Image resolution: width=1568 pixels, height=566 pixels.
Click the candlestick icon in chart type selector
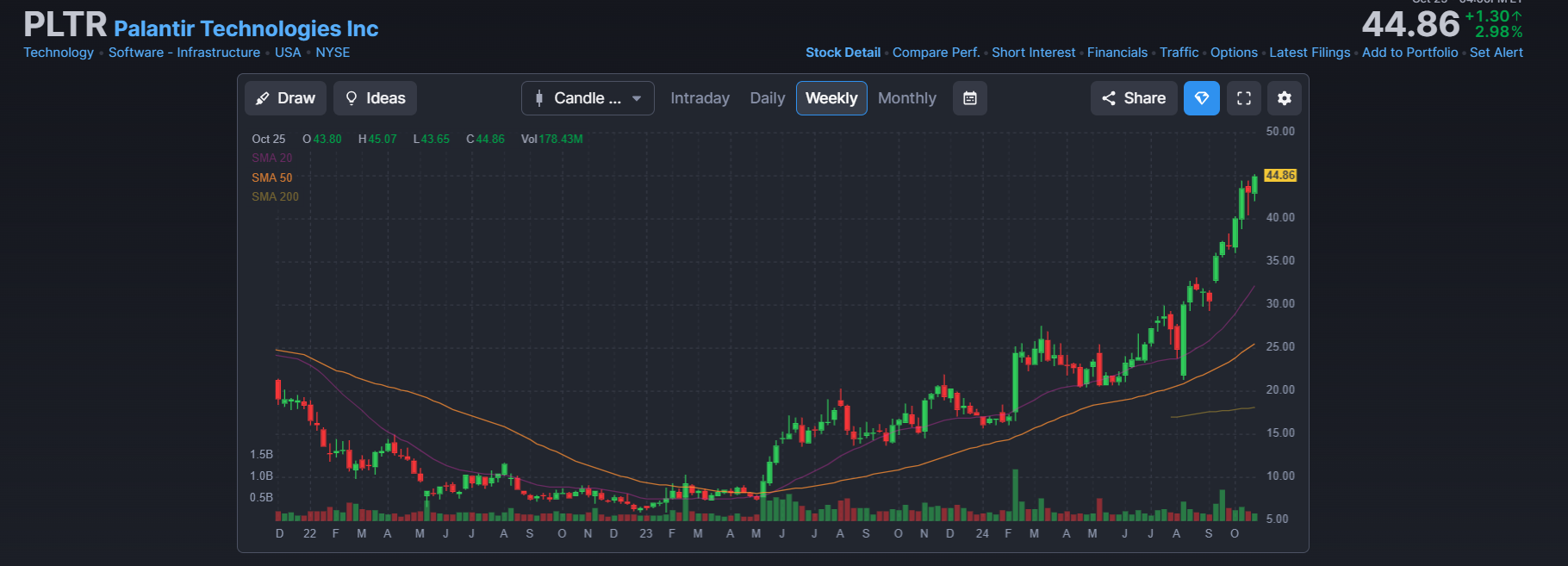[x=539, y=98]
